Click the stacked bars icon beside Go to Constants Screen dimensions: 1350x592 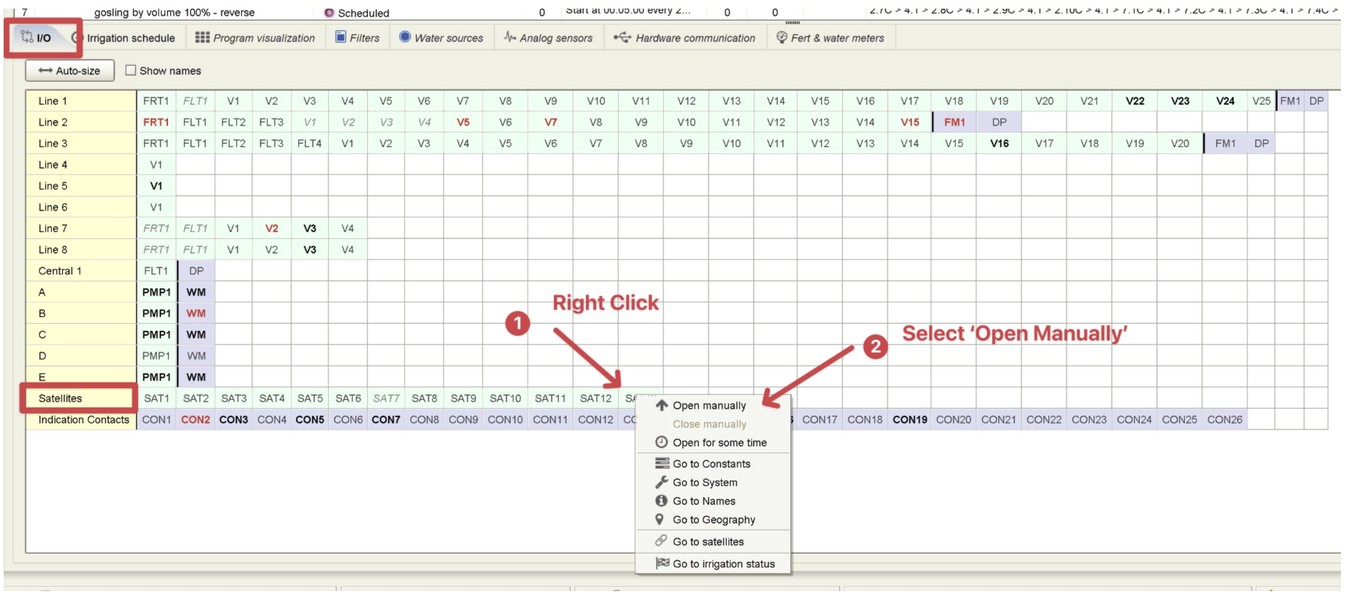tap(661, 464)
